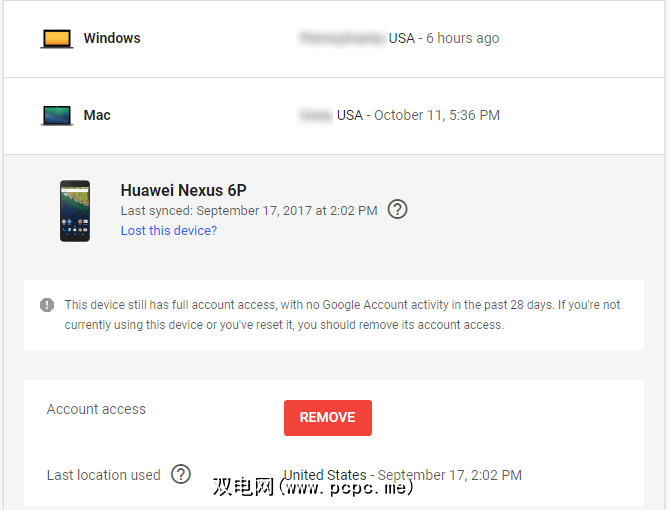Click blurred location in Mac row
Viewport: 670px width, 510px height.
tap(315, 116)
